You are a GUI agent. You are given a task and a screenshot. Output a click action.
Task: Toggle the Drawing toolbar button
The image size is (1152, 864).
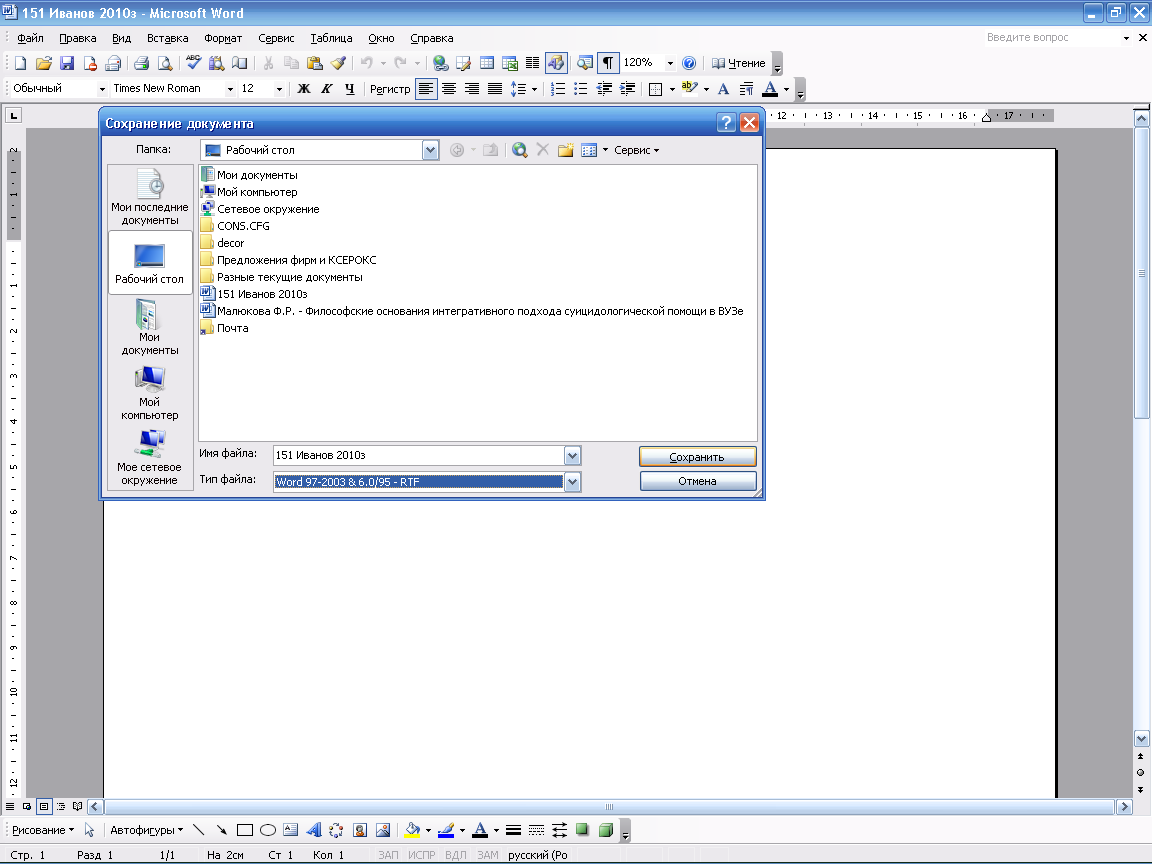click(556, 63)
